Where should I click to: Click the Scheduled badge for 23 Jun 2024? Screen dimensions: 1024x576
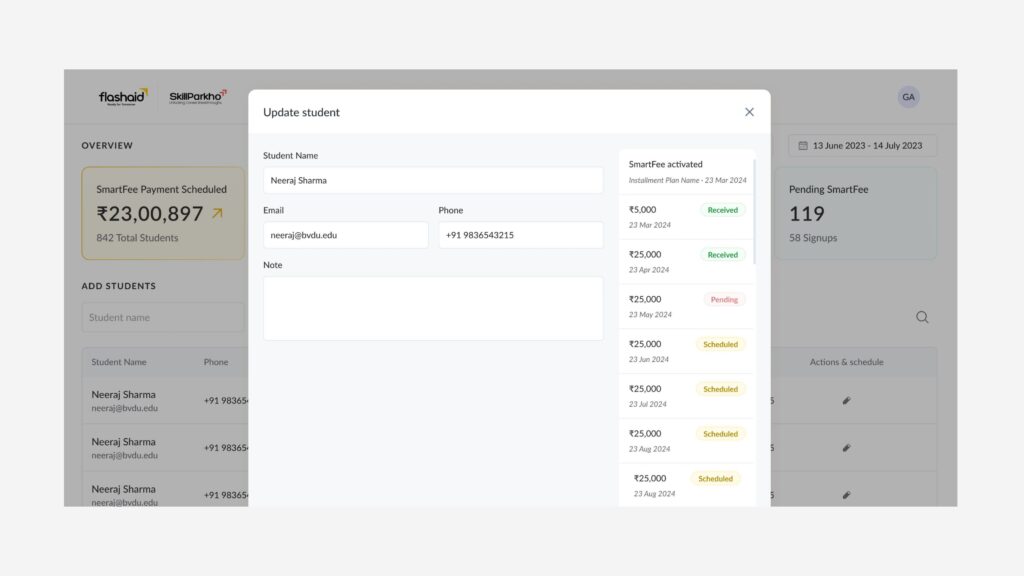click(x=720, y=344)
